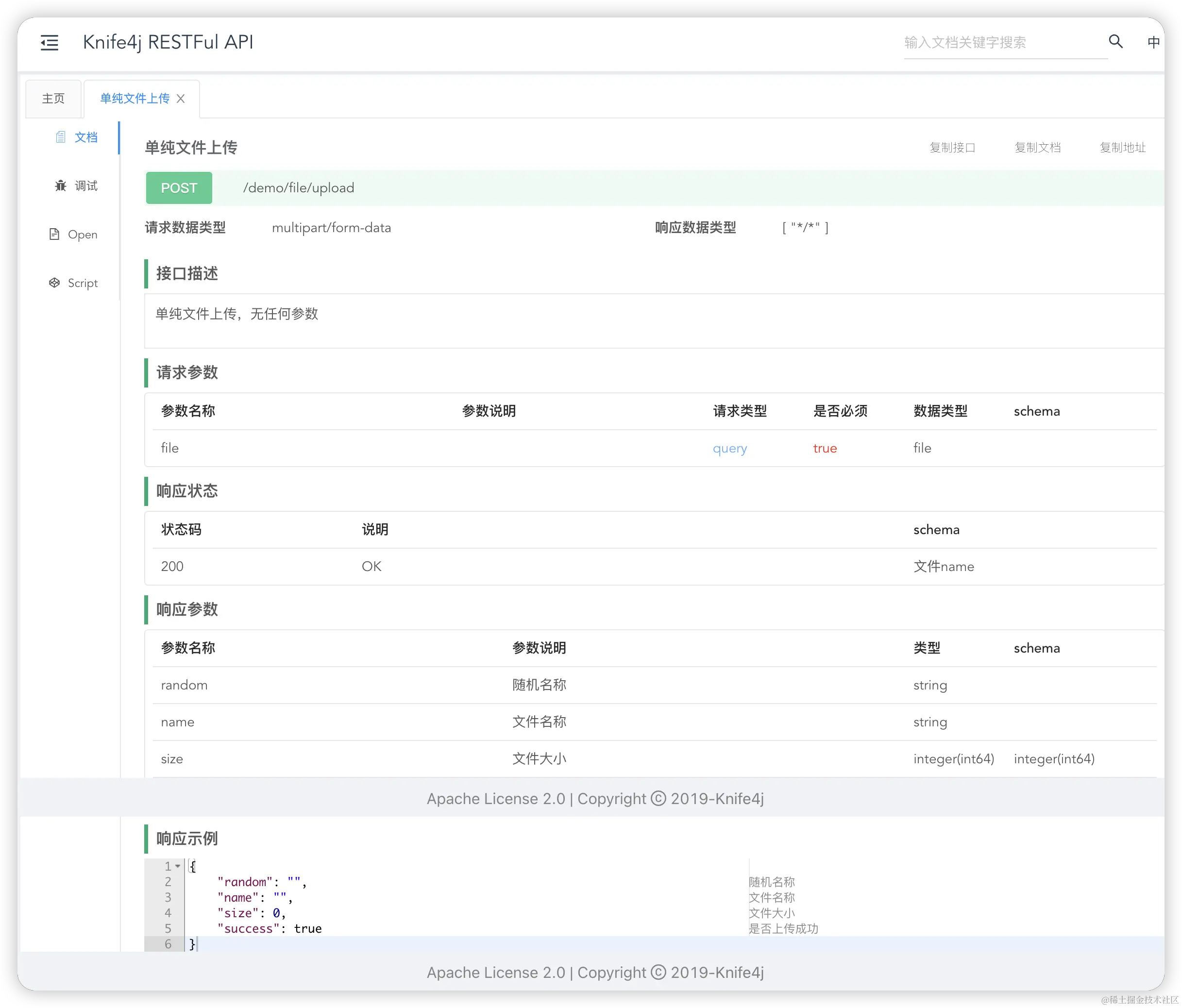Open the 文档 document view icon
This screenshot has width=1182, height=1008.
pyautogui.click(x=61, y=137)
